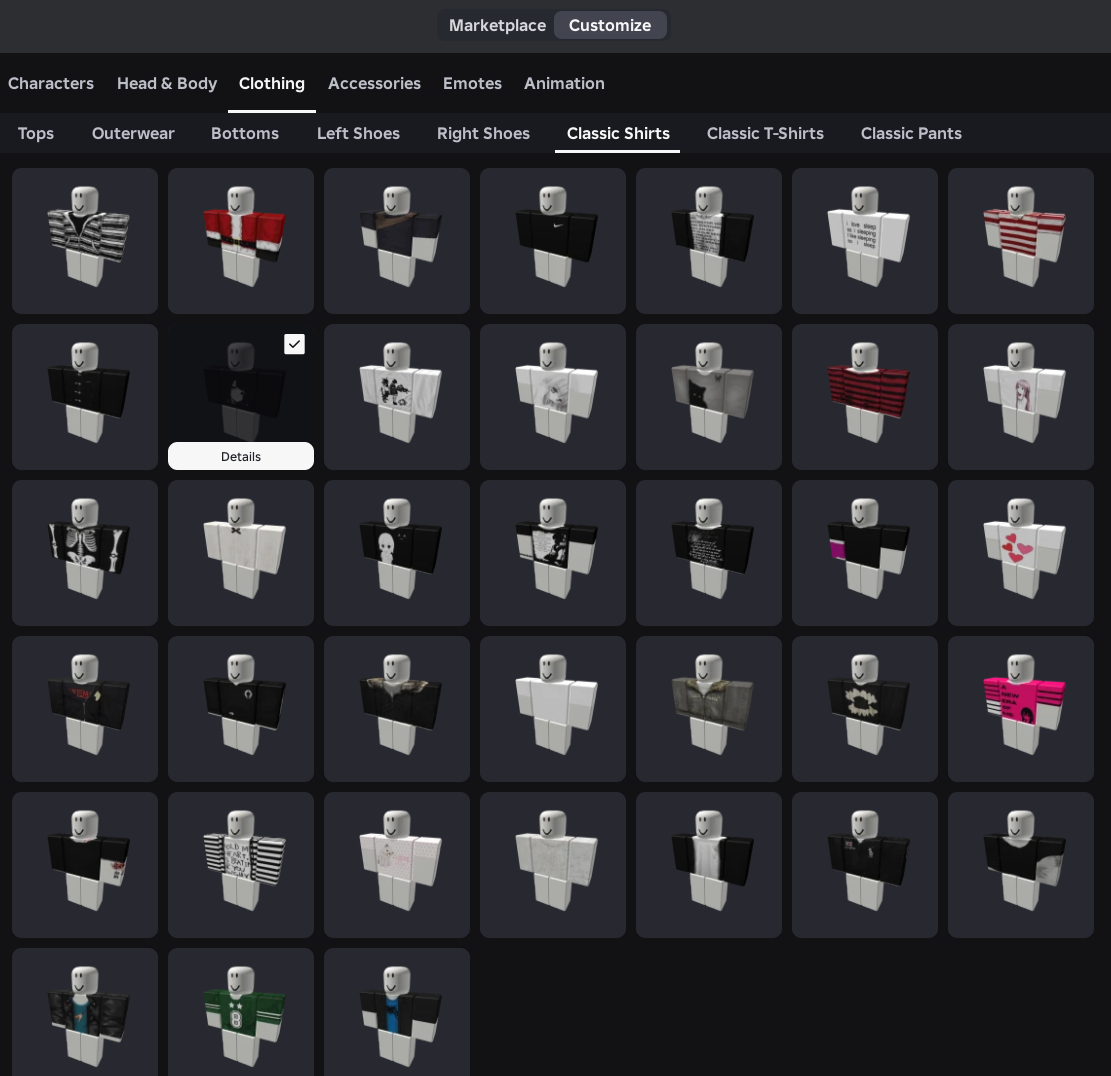Switch to the Marketplace view
The height and width of the screenshot is (1076, 1111).
[497, 25]
